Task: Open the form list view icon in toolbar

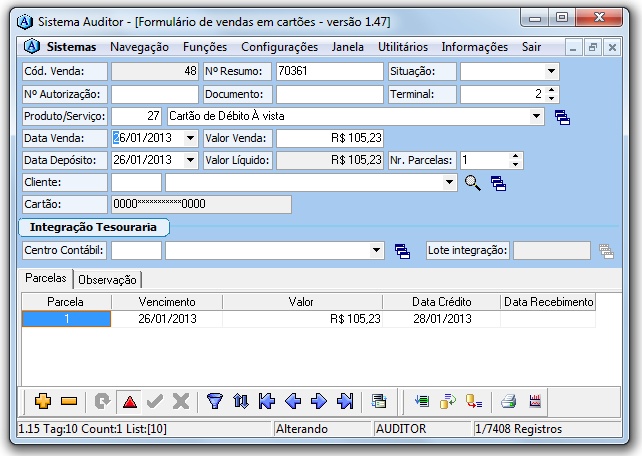Action: pos(379,401)
